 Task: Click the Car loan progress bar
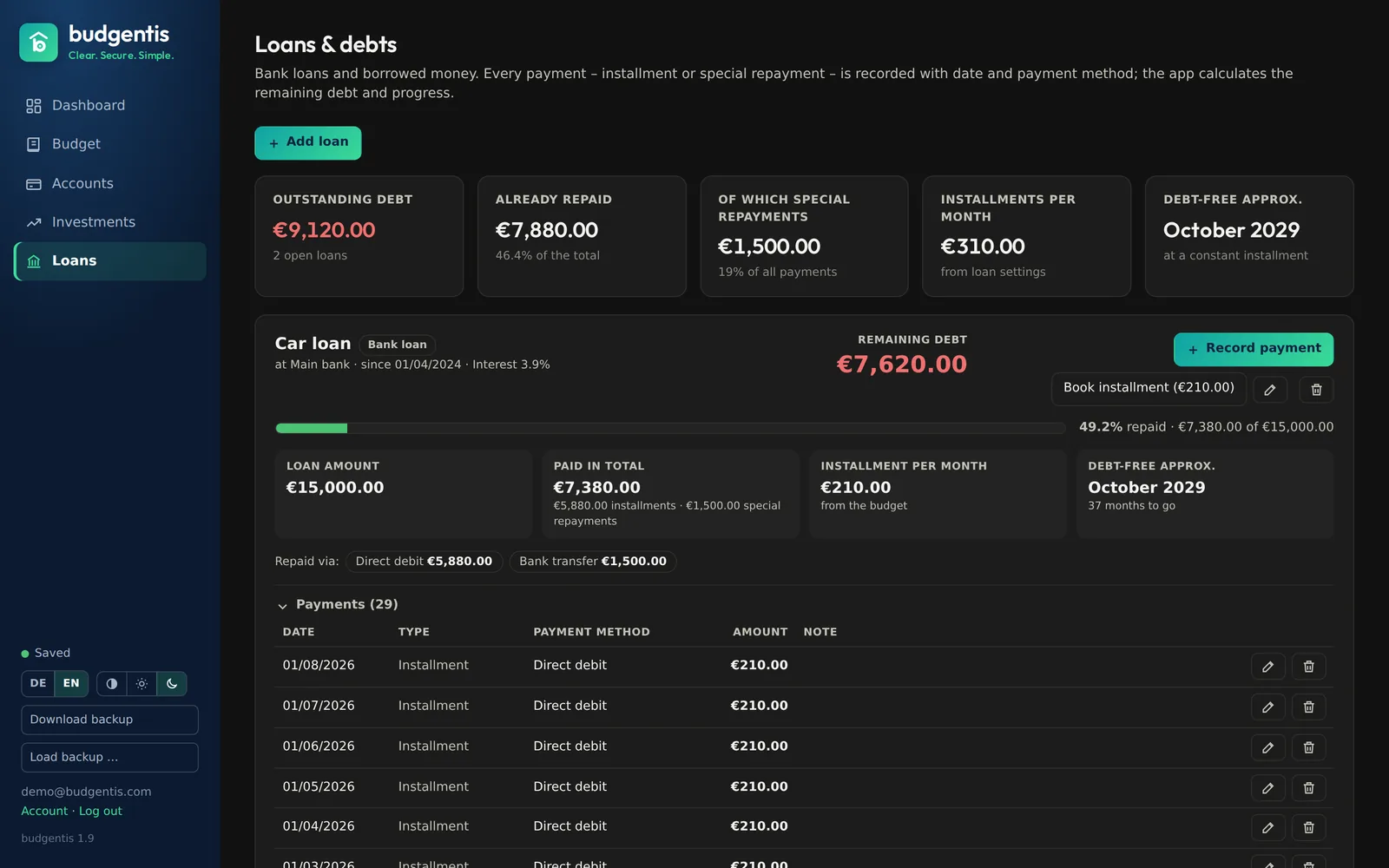click(x=670, y=428)
